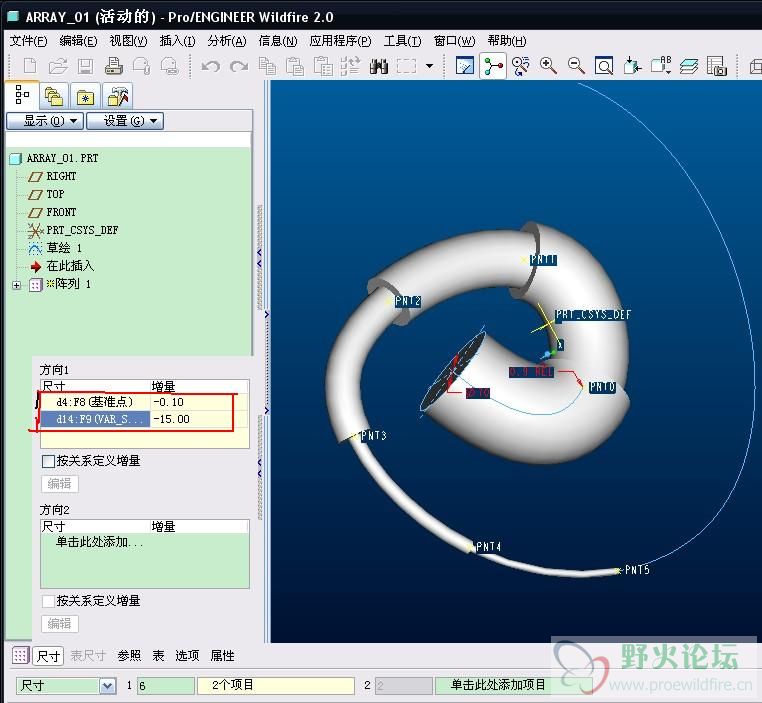Click the Refit zoom icon
This screenshot has height=703, width=762.
604,66
